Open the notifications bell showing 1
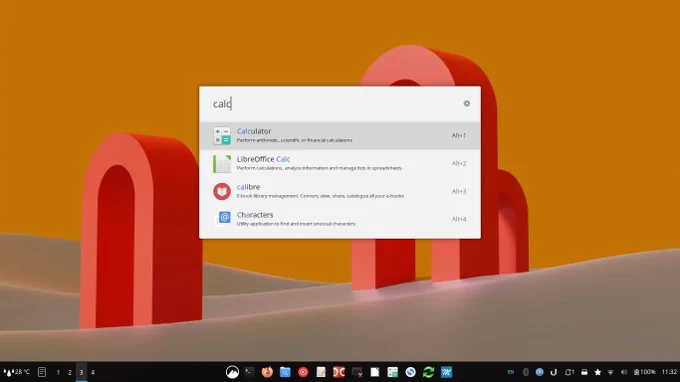This screenshot has height=382, width=680. tap(569, 372)
